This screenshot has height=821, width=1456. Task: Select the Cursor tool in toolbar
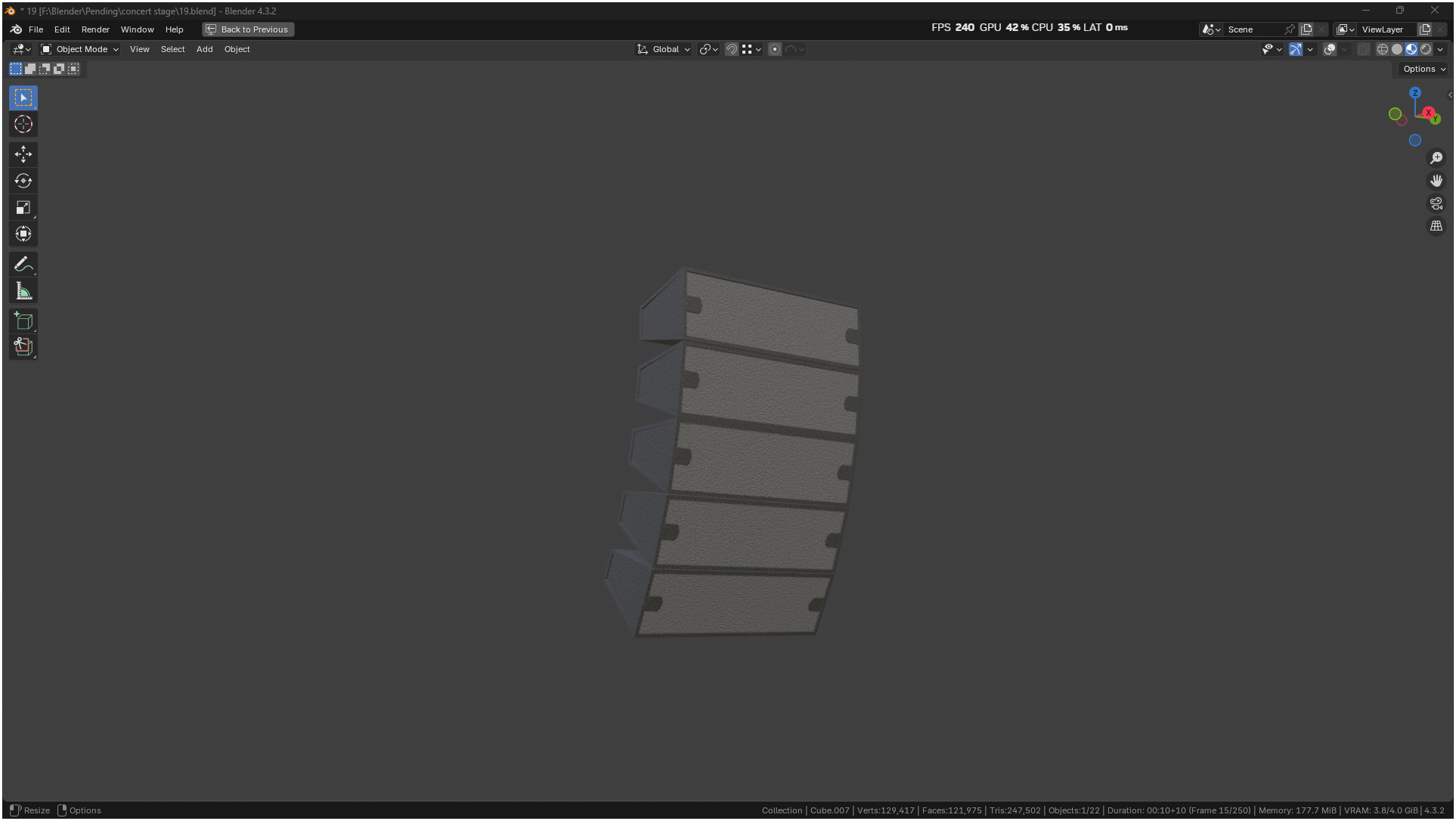[23, 124]
